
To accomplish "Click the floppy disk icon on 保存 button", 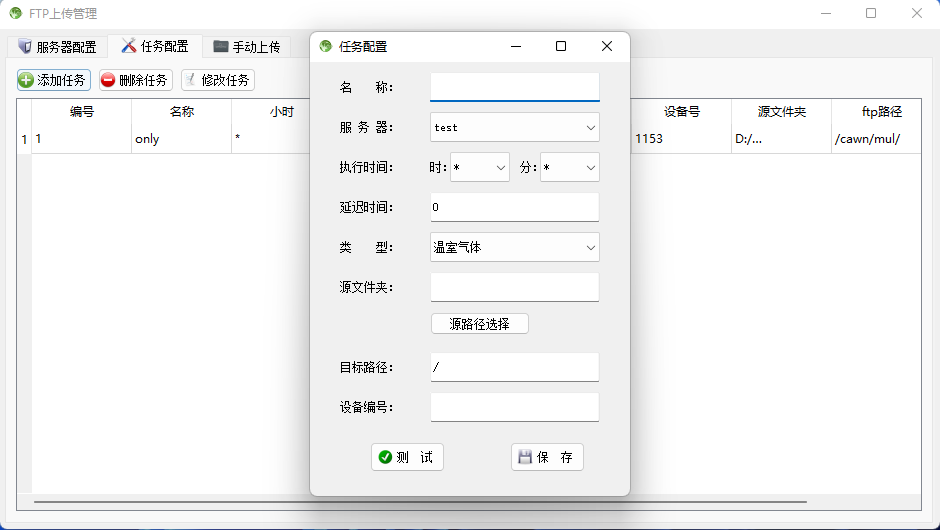I will point(525,457).
